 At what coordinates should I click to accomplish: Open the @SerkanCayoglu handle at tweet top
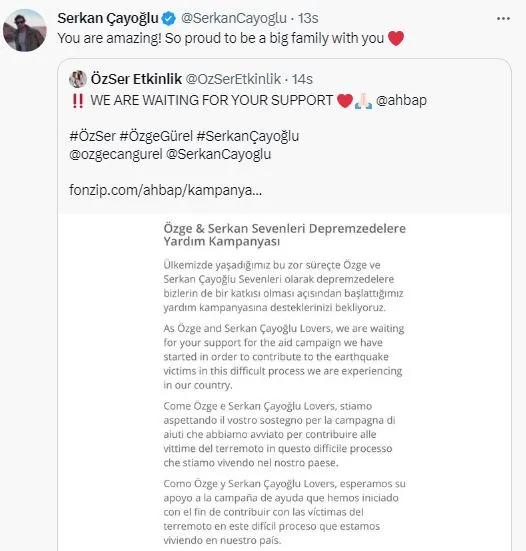[234, 18]
